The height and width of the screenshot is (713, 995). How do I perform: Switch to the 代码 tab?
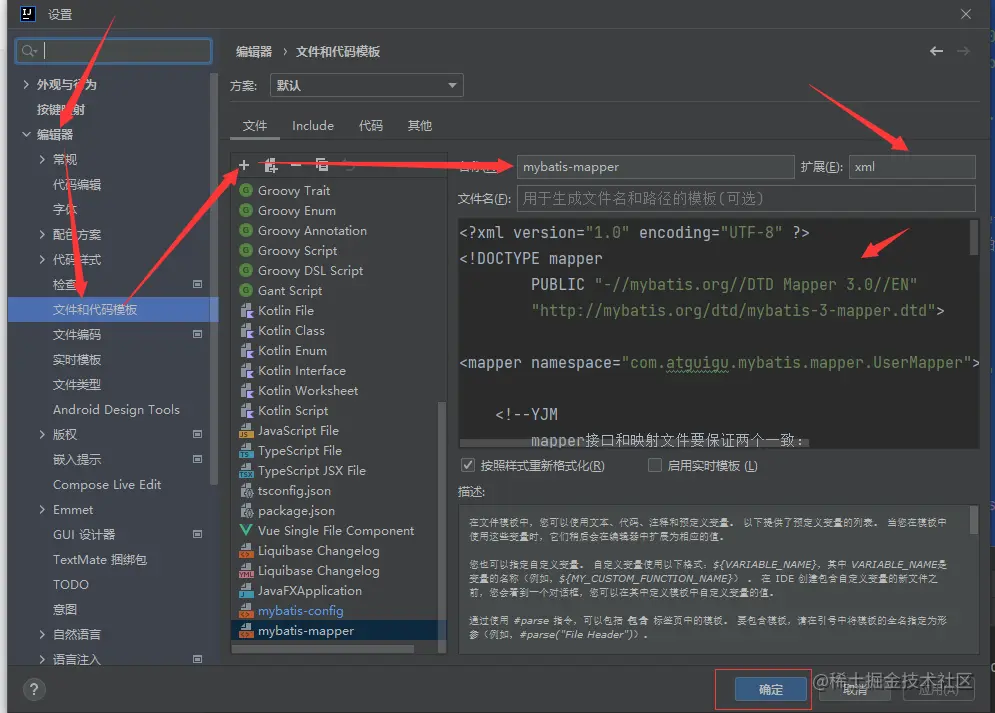click(x=371, y=126)
